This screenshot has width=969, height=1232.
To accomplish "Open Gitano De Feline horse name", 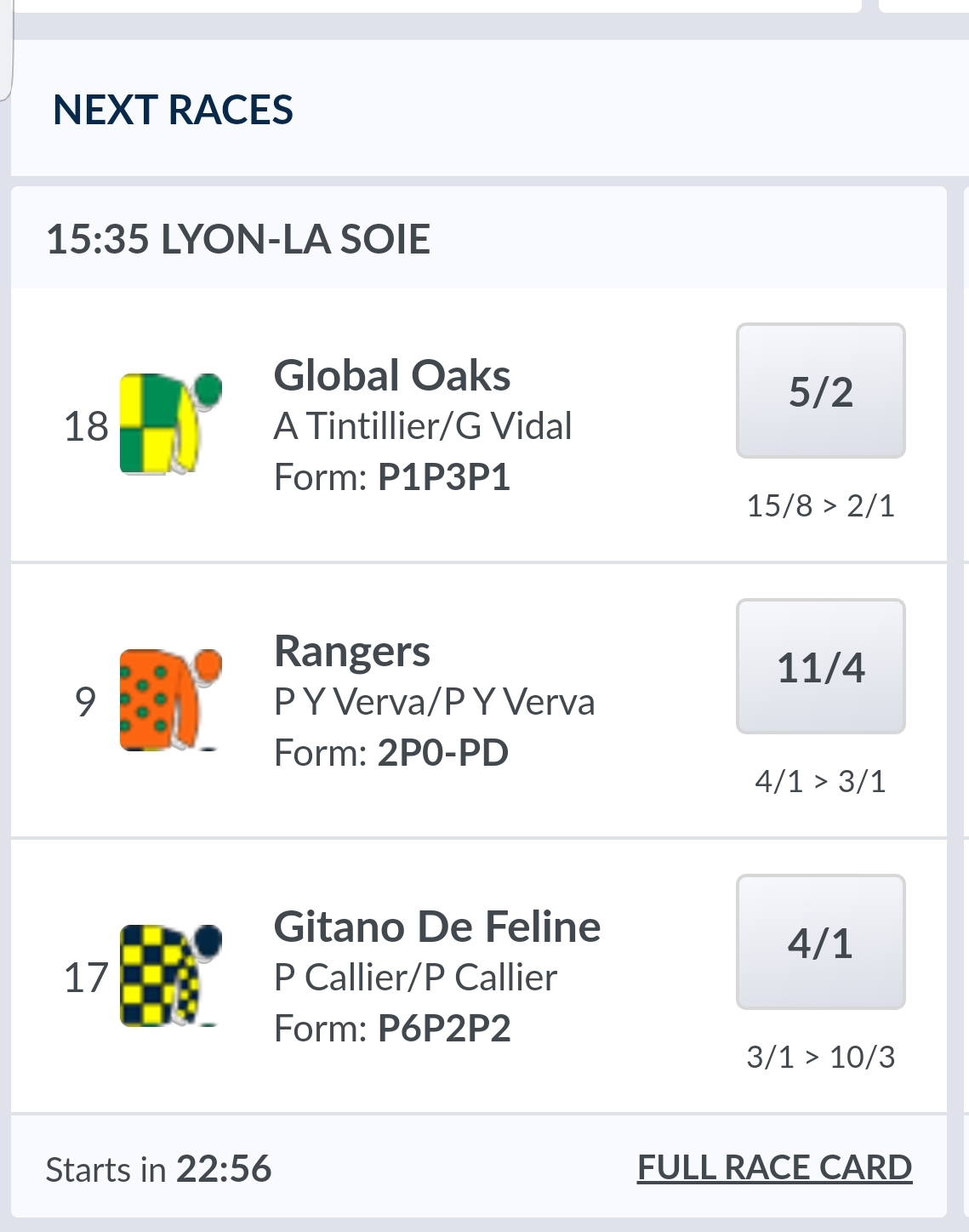I will tap(437, 927).
